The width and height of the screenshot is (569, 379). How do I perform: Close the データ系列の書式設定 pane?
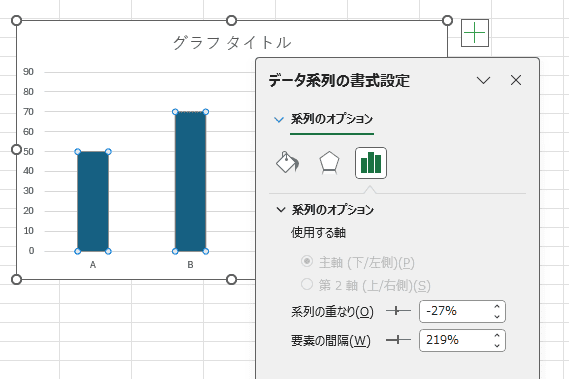point(516,80)
